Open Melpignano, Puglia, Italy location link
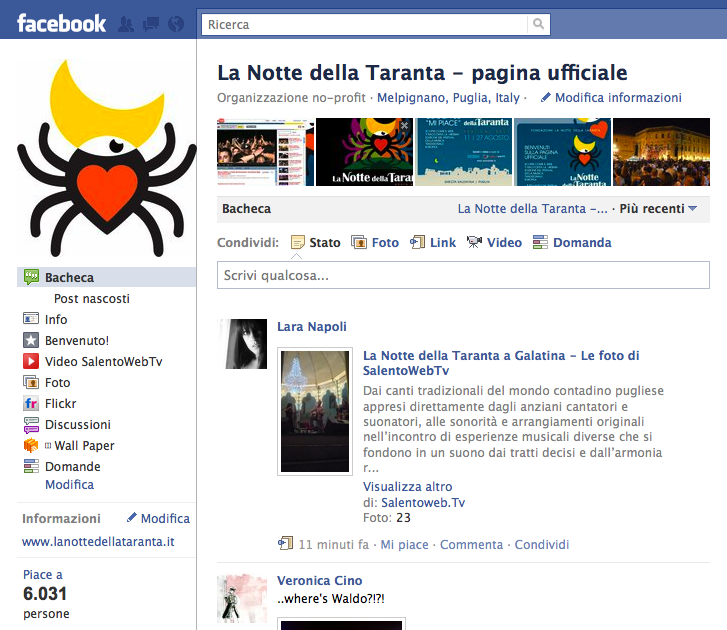 [448, 98]
